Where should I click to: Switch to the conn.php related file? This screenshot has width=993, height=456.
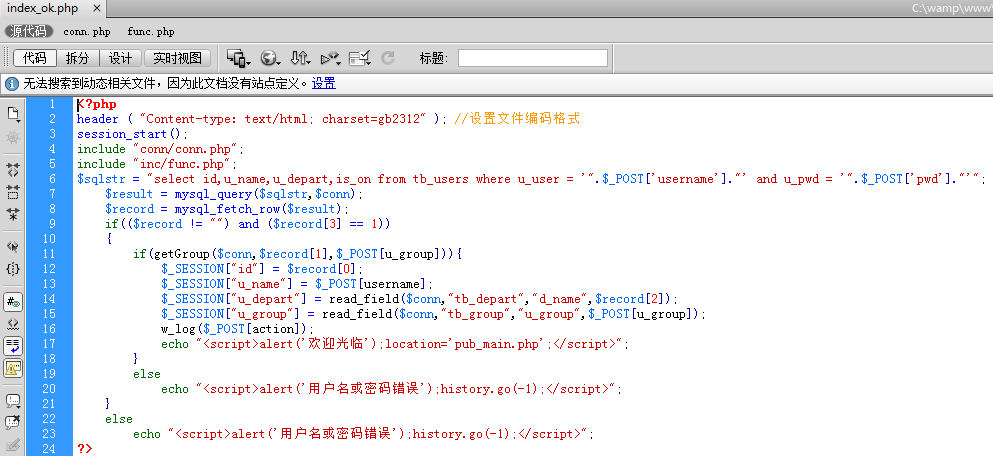(87, 32)
